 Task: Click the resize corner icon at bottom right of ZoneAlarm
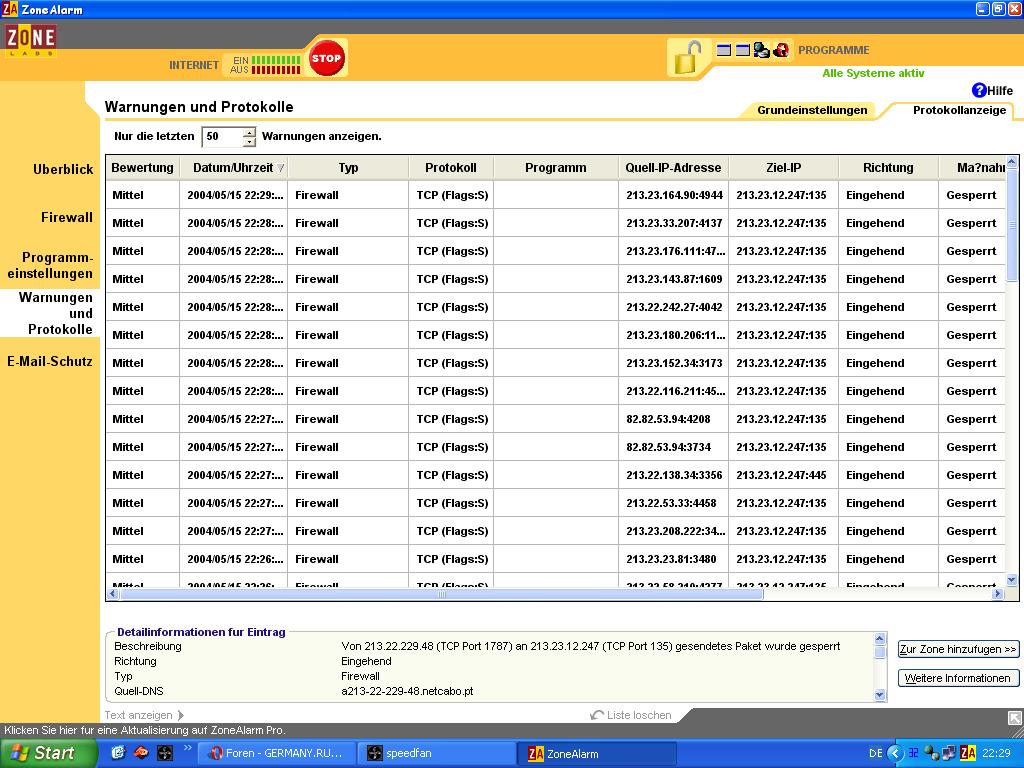click(x=1015, y=718)
